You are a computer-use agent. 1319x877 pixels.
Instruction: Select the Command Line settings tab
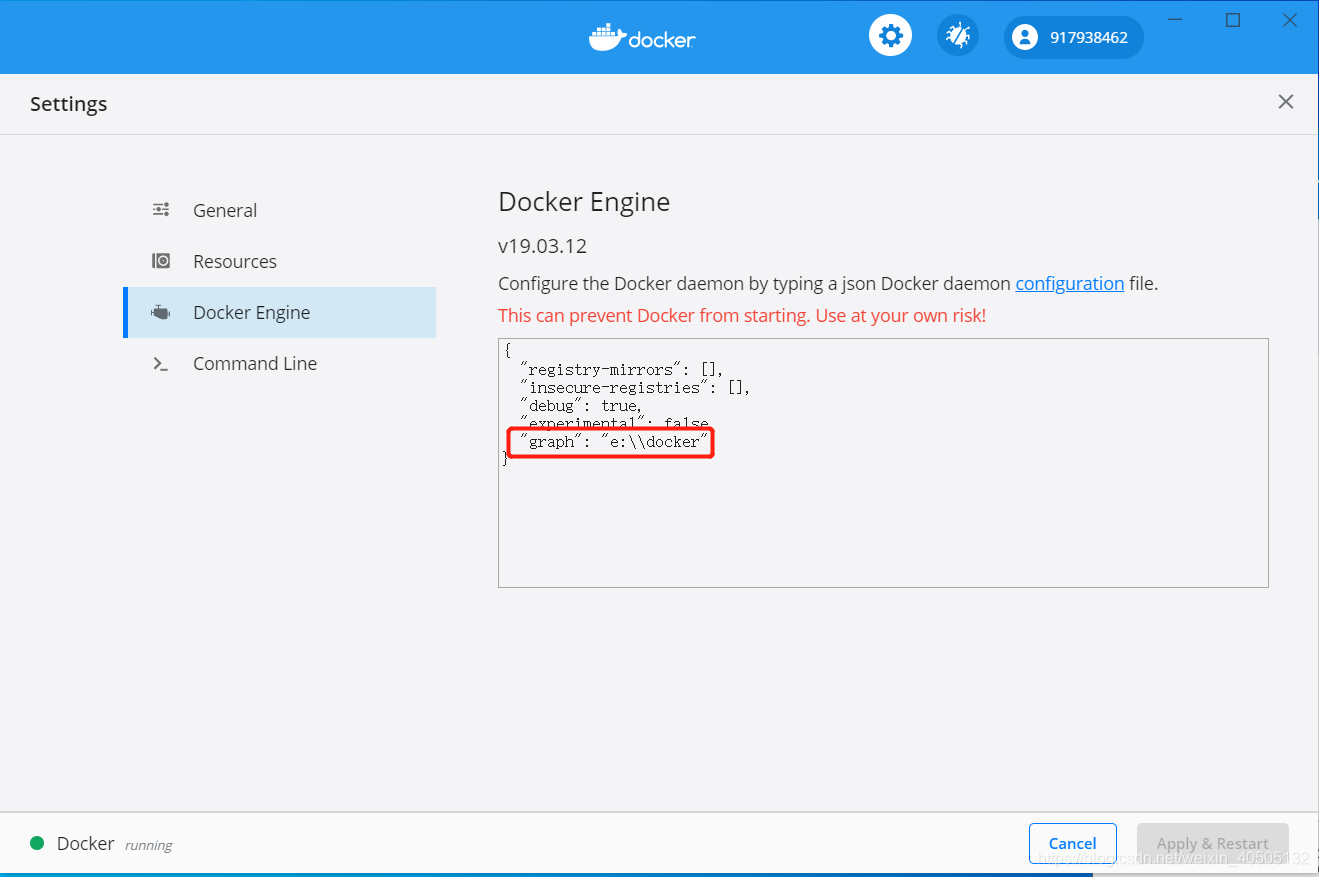tap(280, 363)
